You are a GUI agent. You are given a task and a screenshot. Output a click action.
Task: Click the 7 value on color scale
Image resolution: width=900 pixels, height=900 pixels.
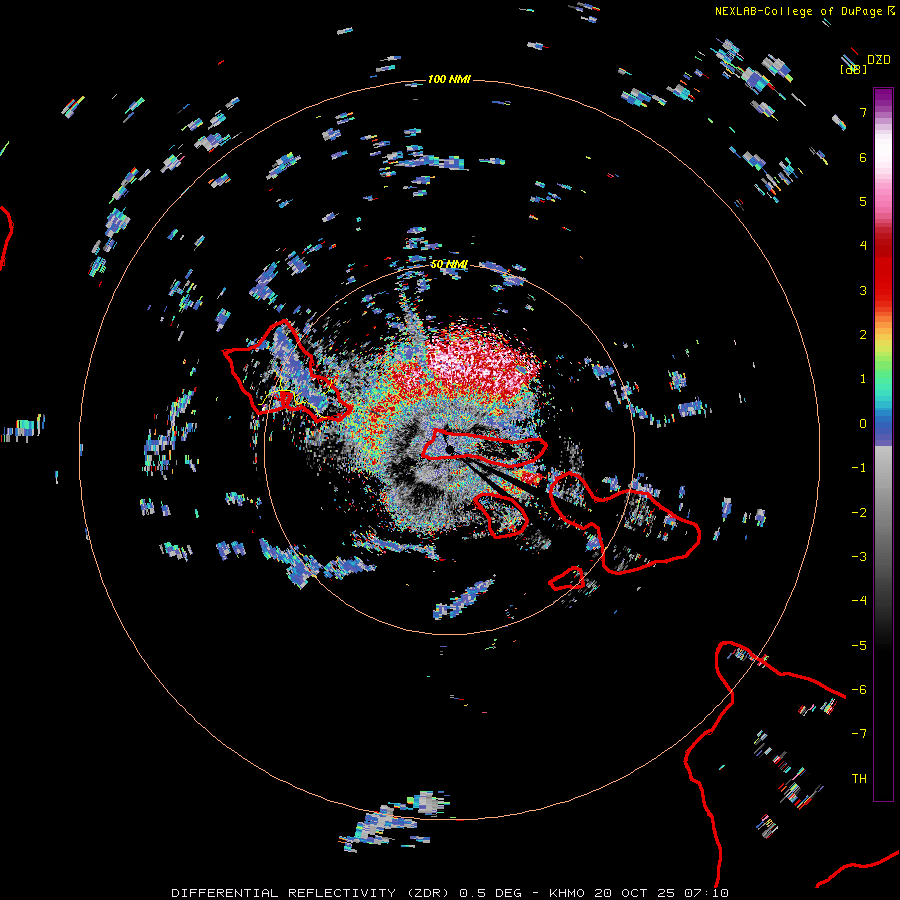(x=863, y=112)
